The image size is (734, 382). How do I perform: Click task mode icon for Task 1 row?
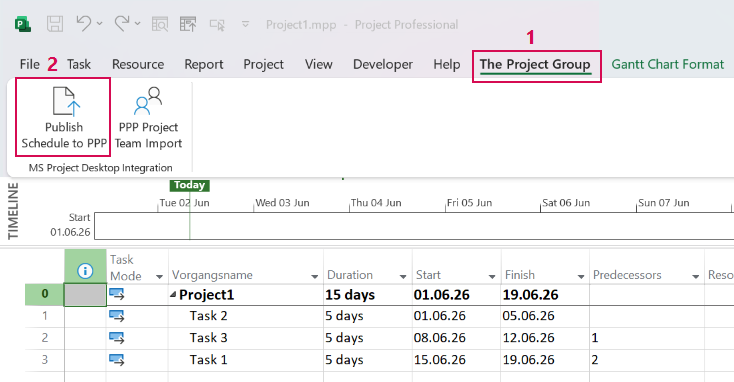[117, 360]
